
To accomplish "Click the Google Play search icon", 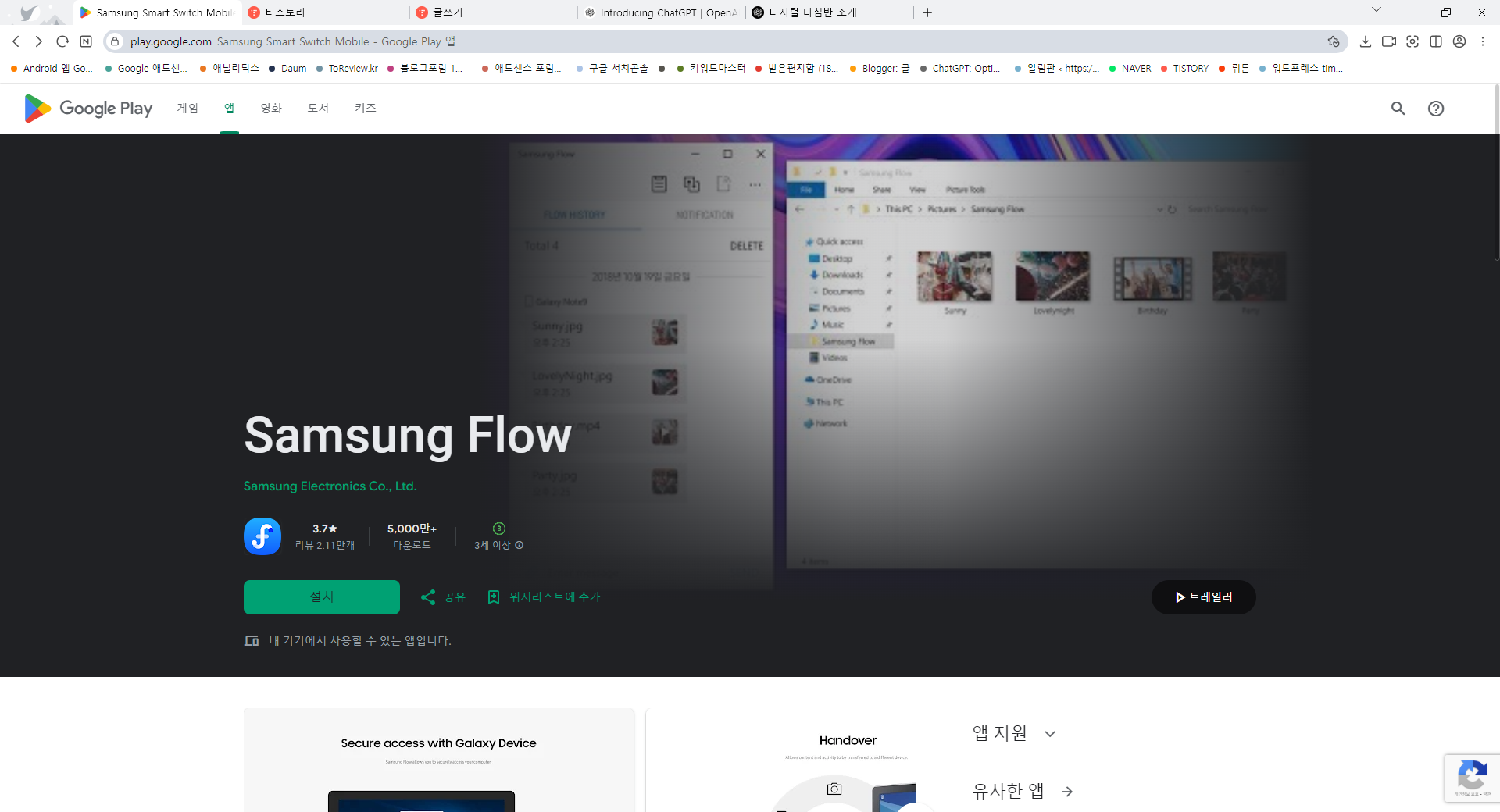I will (x=1398, y=109).
